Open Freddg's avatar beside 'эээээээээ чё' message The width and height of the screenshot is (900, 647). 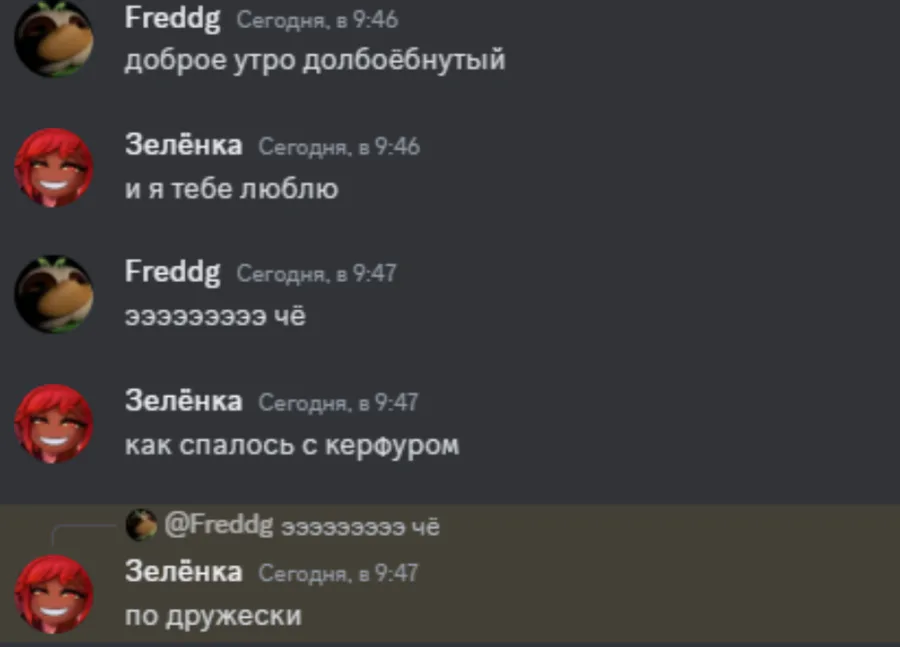(x=54, y=294)
